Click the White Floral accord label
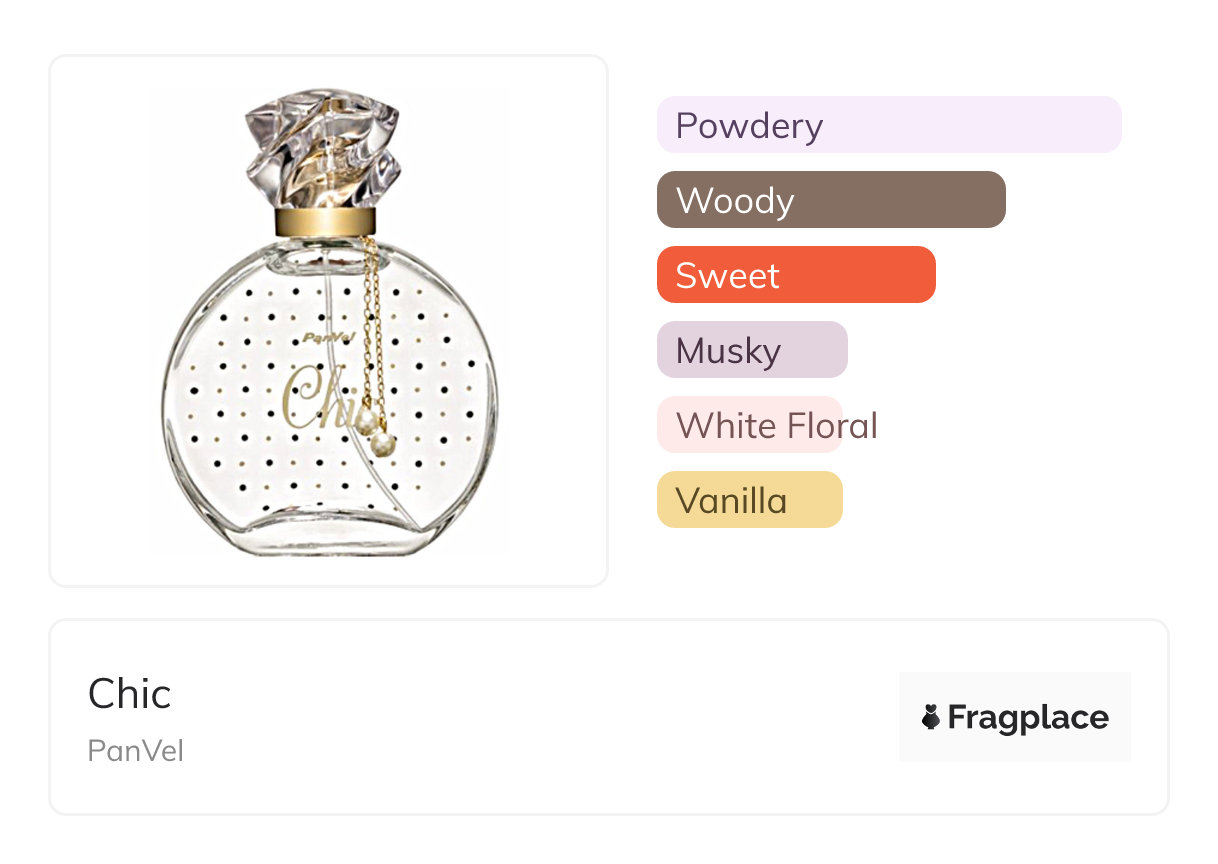The height and width of the screenshot is (864, 1218). [776, 425]
